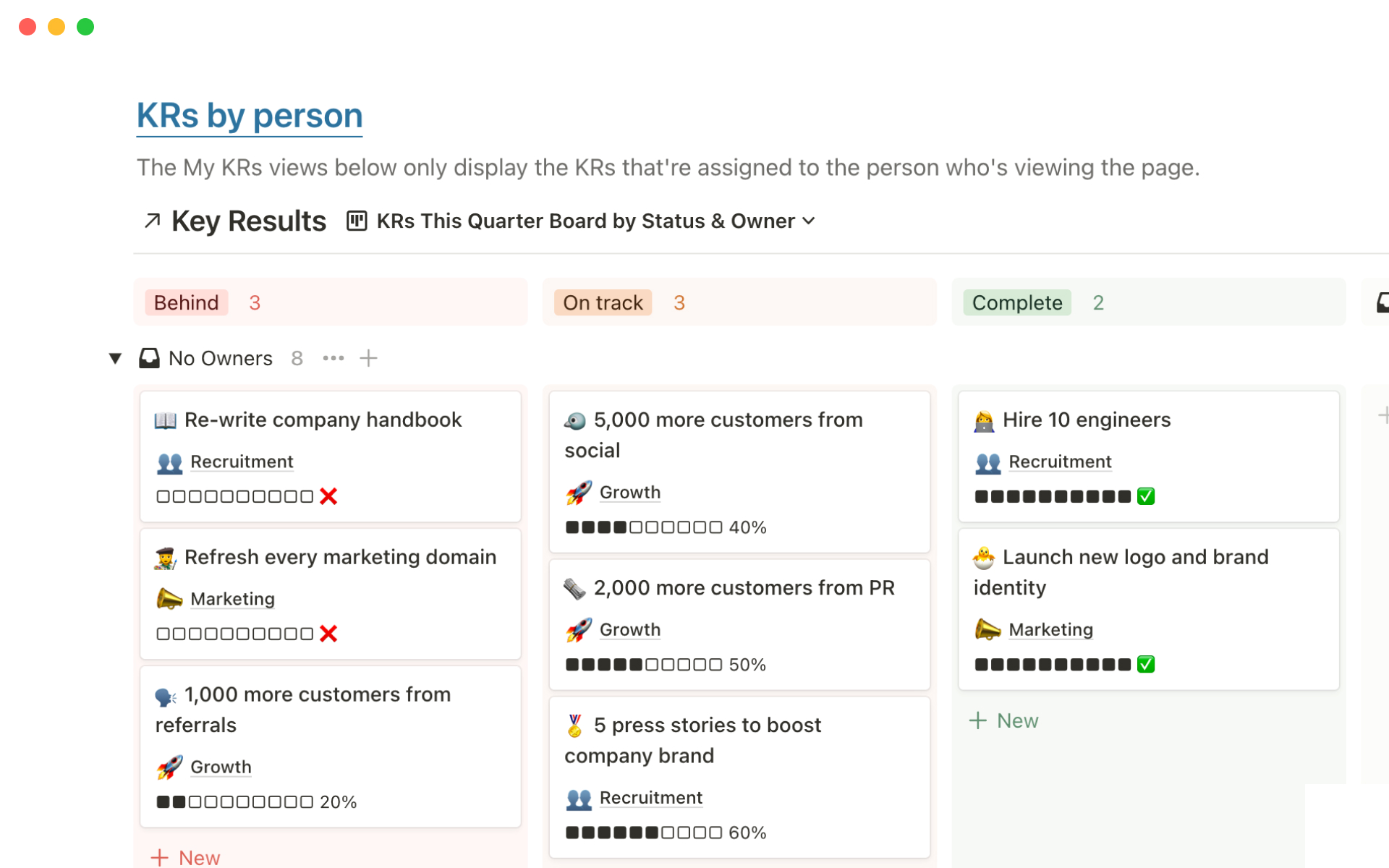This screenshot has width=1389, height=868.
Task: Collapse the No Owners group triangle
Action: [x=115, y=358]
